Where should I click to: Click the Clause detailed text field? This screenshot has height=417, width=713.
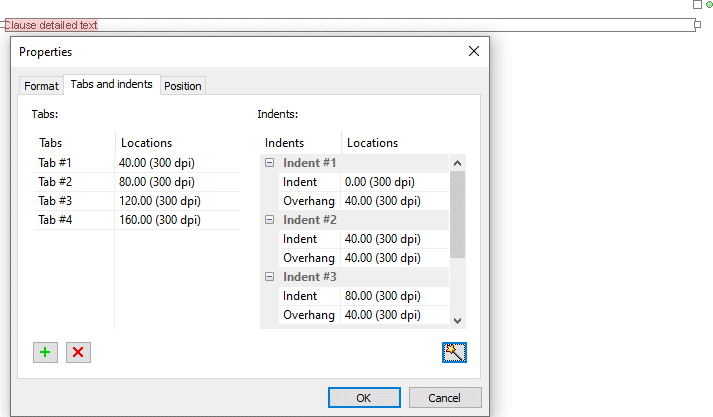coord(350,25)
